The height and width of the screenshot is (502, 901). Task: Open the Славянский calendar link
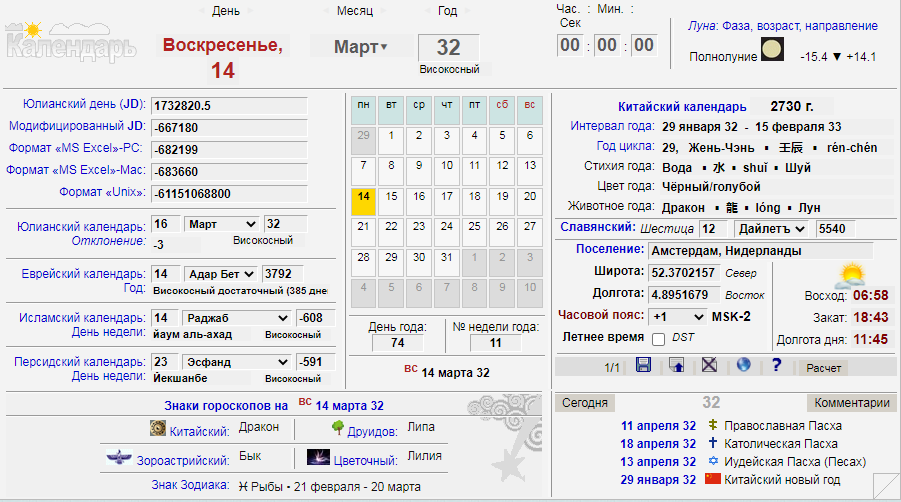[x=598, y=227]
